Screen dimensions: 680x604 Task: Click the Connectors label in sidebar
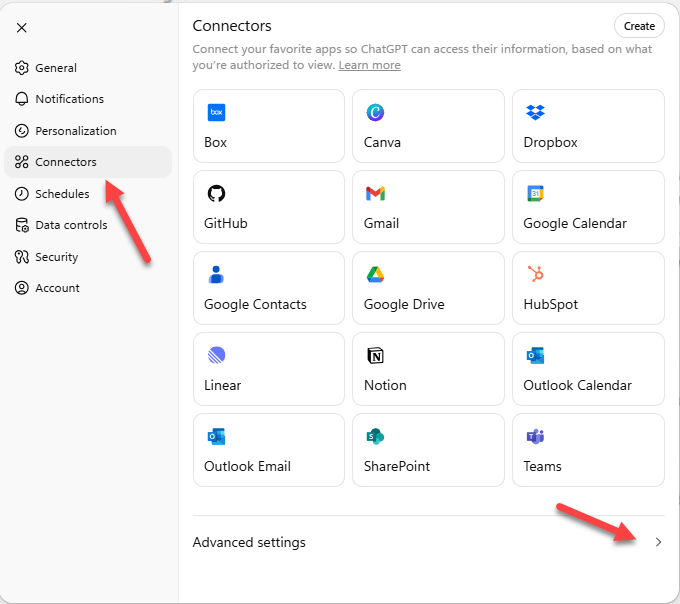click(66, 162)
